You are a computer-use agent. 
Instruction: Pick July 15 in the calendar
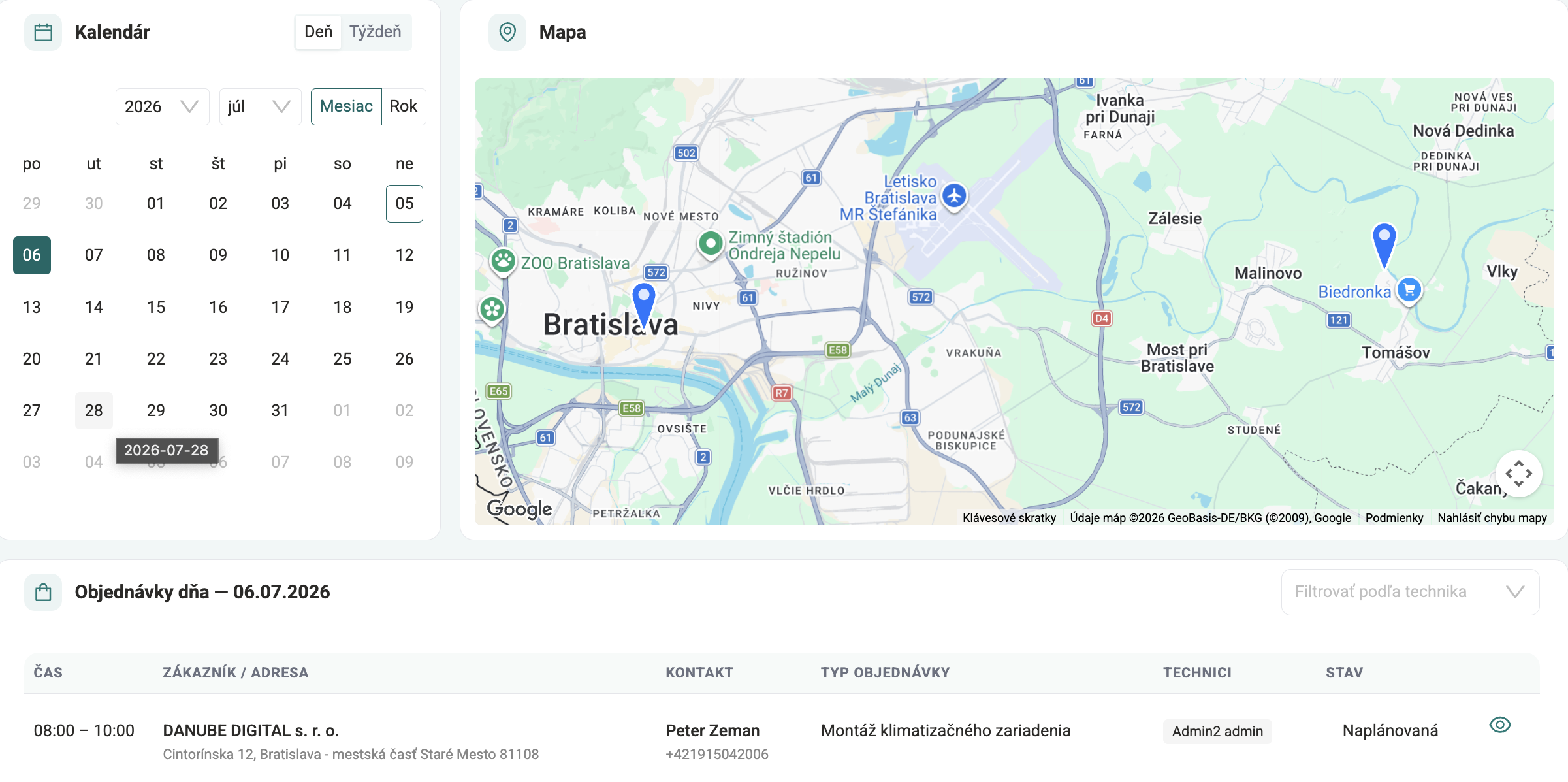[156, 307]
